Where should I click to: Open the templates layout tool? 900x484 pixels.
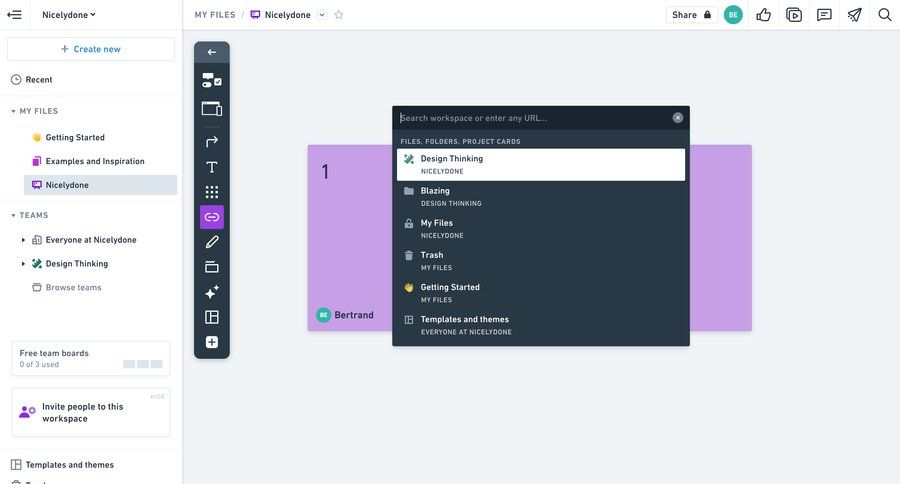212,317
